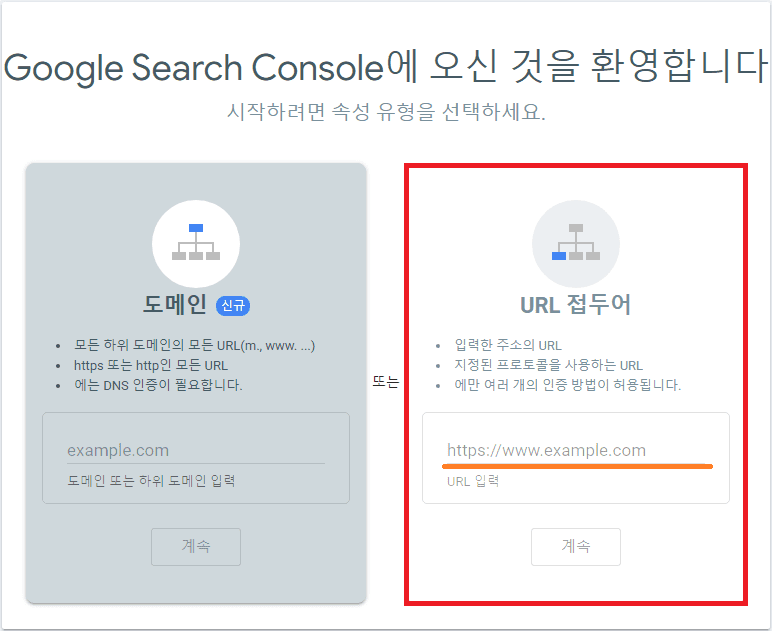Click text https 또는 http인 모든 URL
Screen dimensions: 772x631
click(151, 365)
